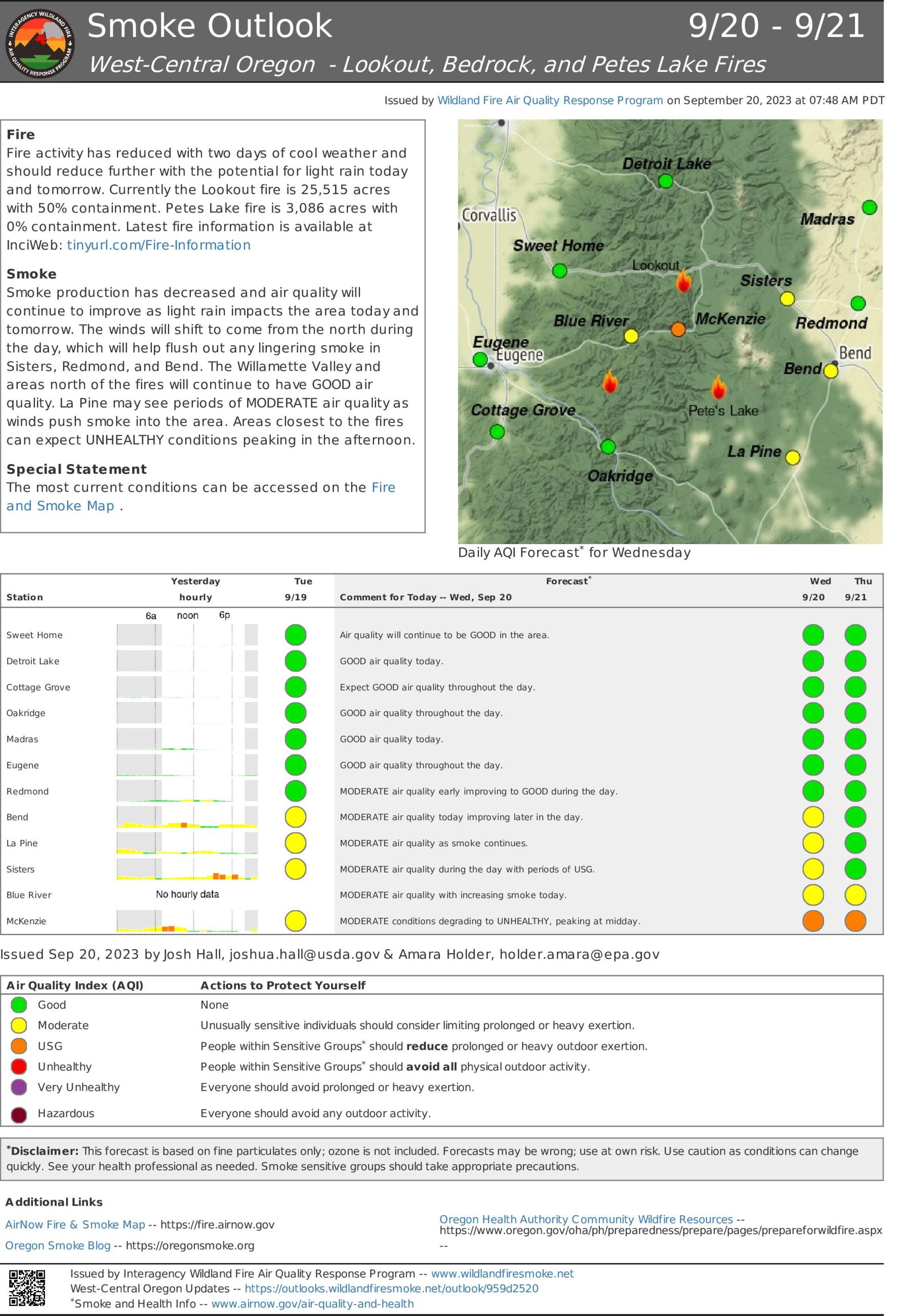Open the West-Central Oregon outlook updates URL
Image resolution: width=900 pixels, height=1316 pixels.
pos(391,1288)
